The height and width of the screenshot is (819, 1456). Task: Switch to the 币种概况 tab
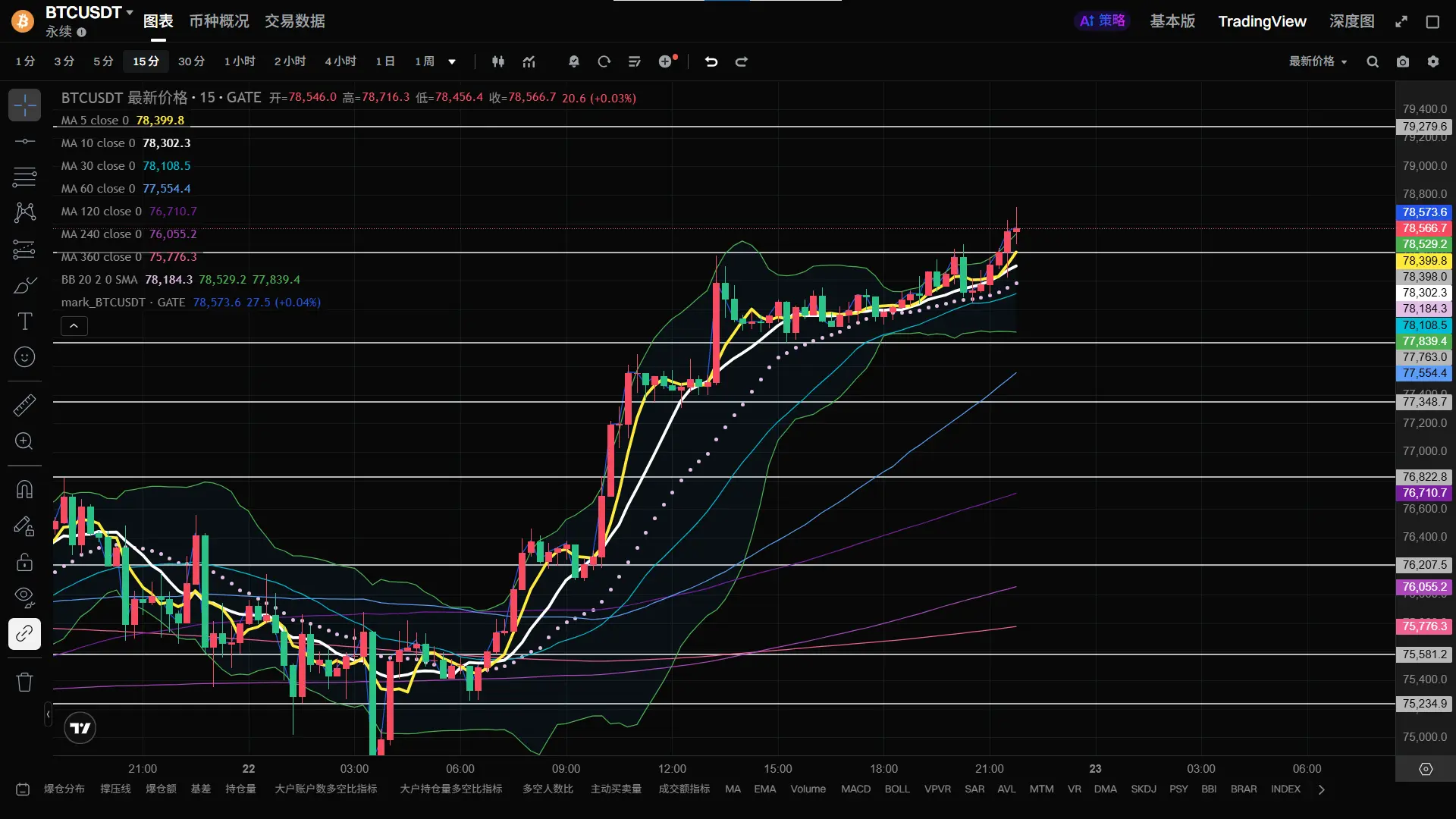(218, 21)
